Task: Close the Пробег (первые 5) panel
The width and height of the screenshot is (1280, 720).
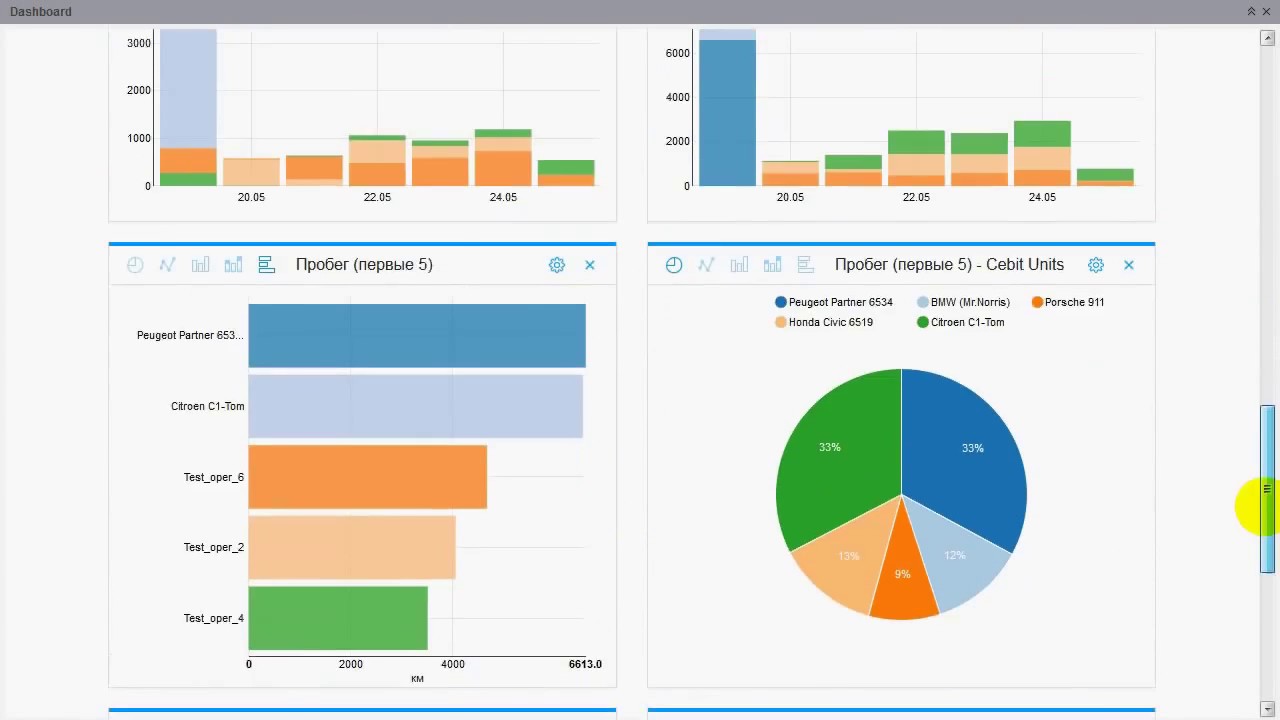Action: coord(590,265)
